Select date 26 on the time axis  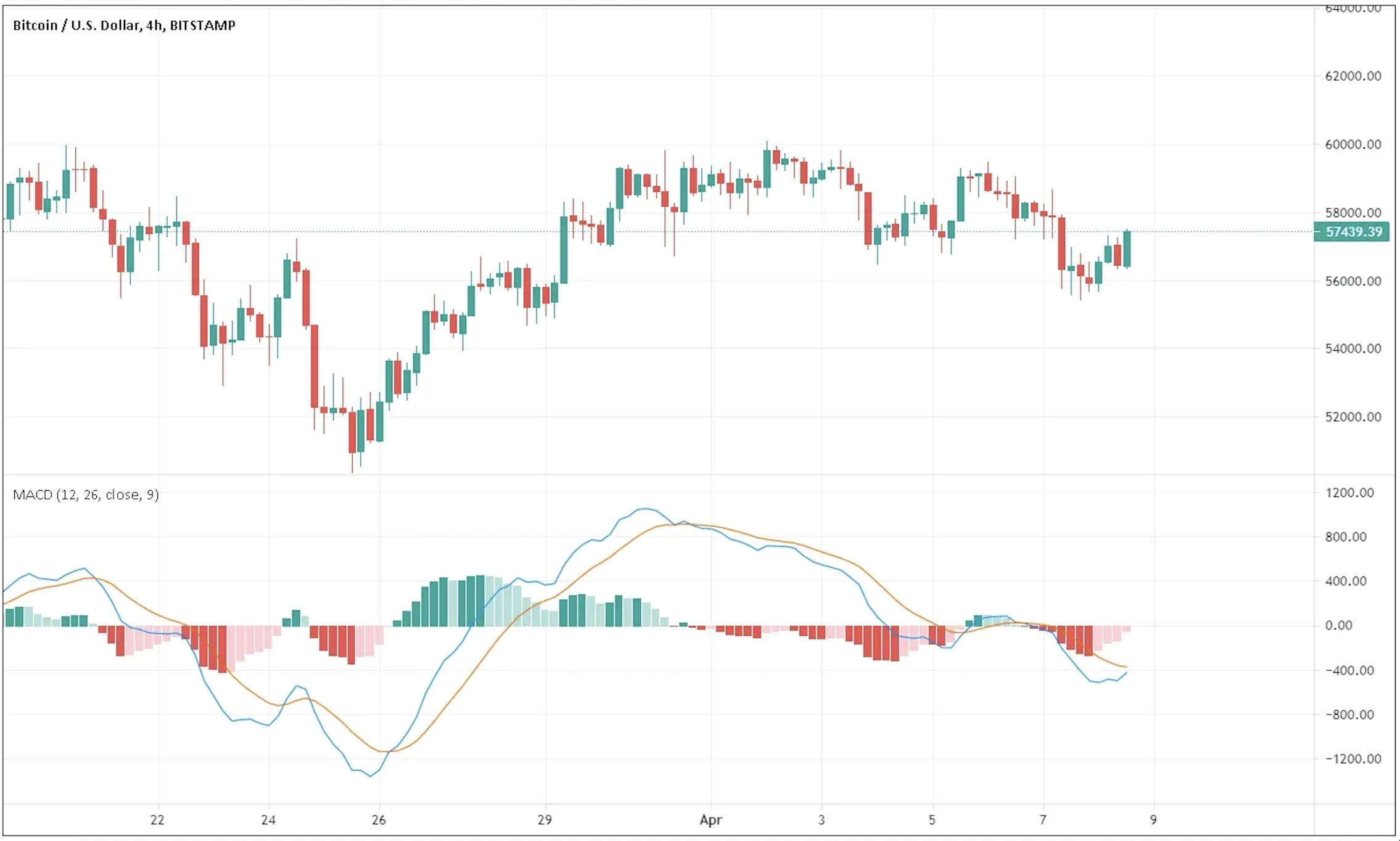coord(379,820)
